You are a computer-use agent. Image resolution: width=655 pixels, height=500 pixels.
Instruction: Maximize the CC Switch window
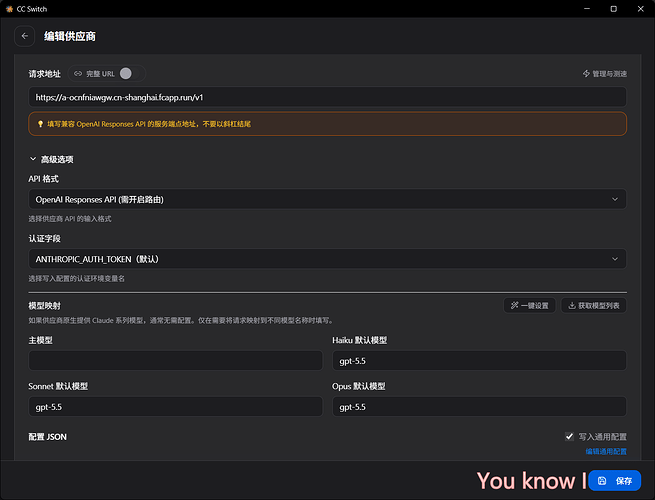(614, 9)
